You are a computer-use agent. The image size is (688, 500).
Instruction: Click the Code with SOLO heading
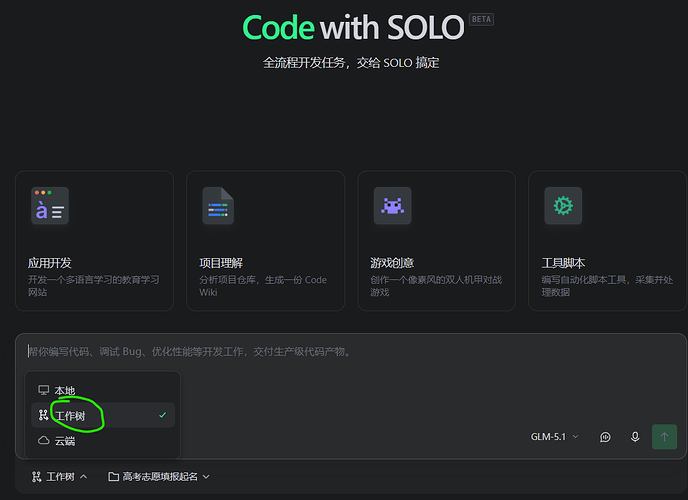pos(353,28)
